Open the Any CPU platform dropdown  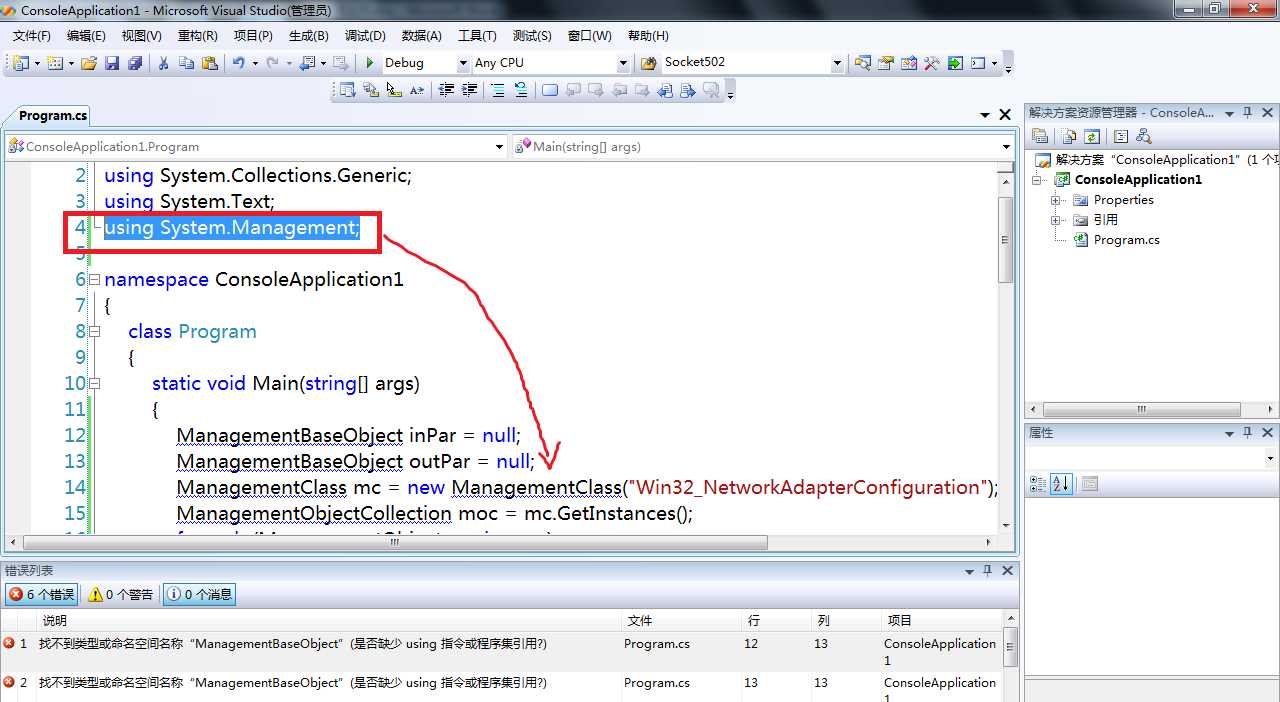tap(623, 62)
